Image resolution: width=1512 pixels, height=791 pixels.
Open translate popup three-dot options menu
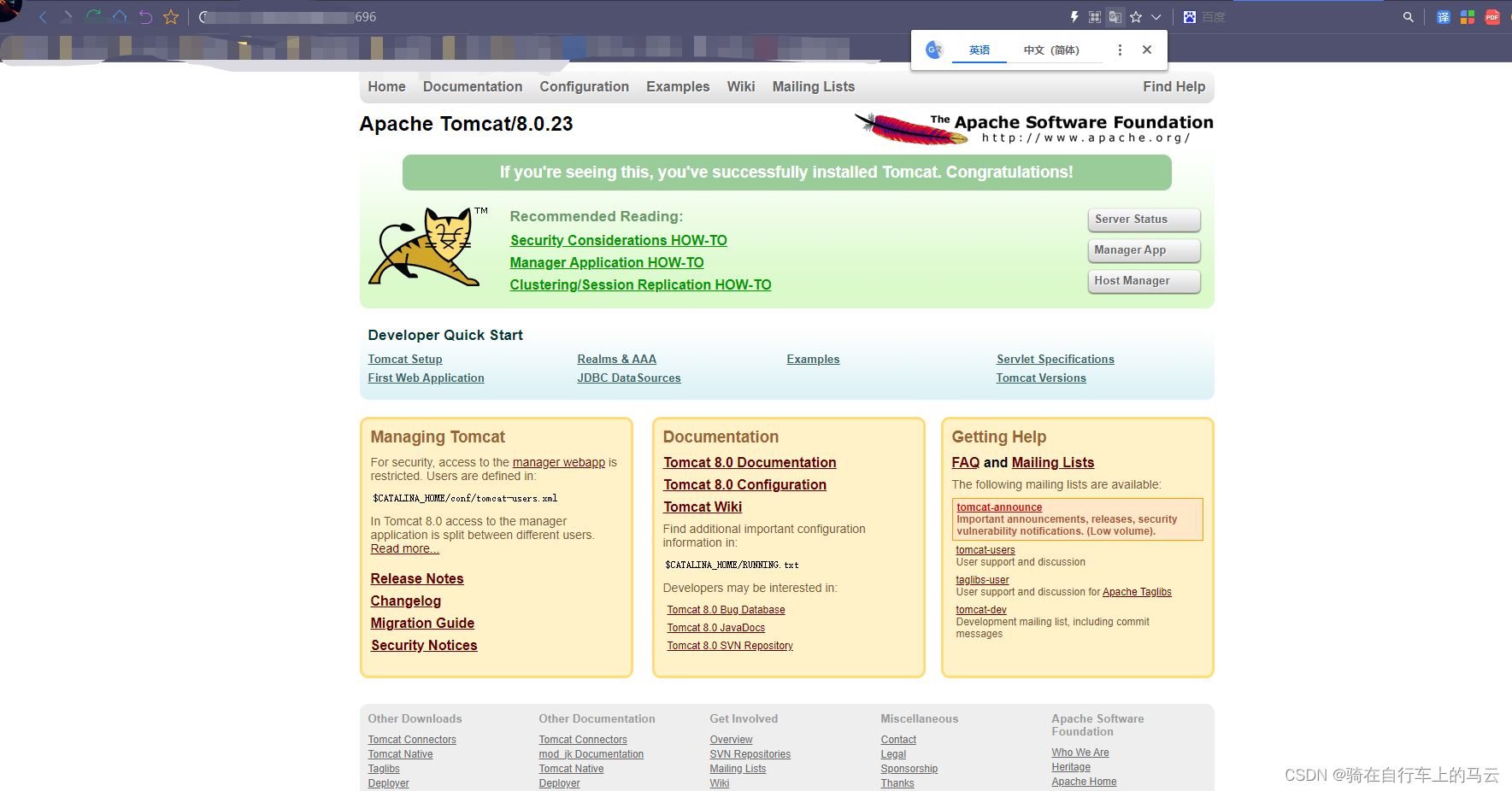coord(1120,50)
